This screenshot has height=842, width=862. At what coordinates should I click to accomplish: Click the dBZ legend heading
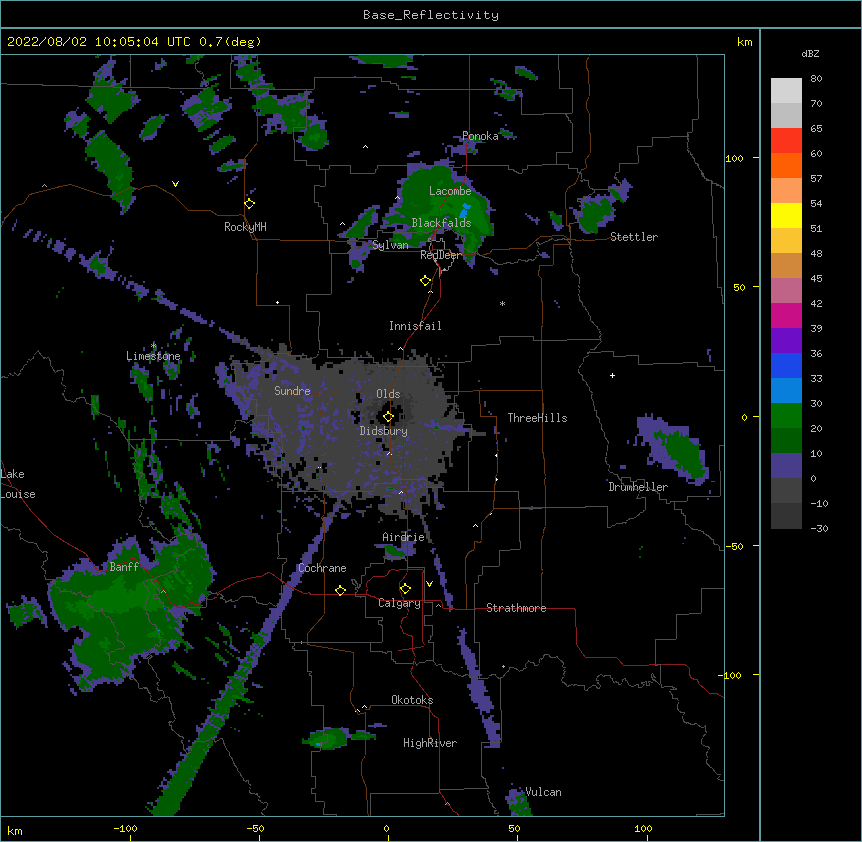(x=810, y=53)
